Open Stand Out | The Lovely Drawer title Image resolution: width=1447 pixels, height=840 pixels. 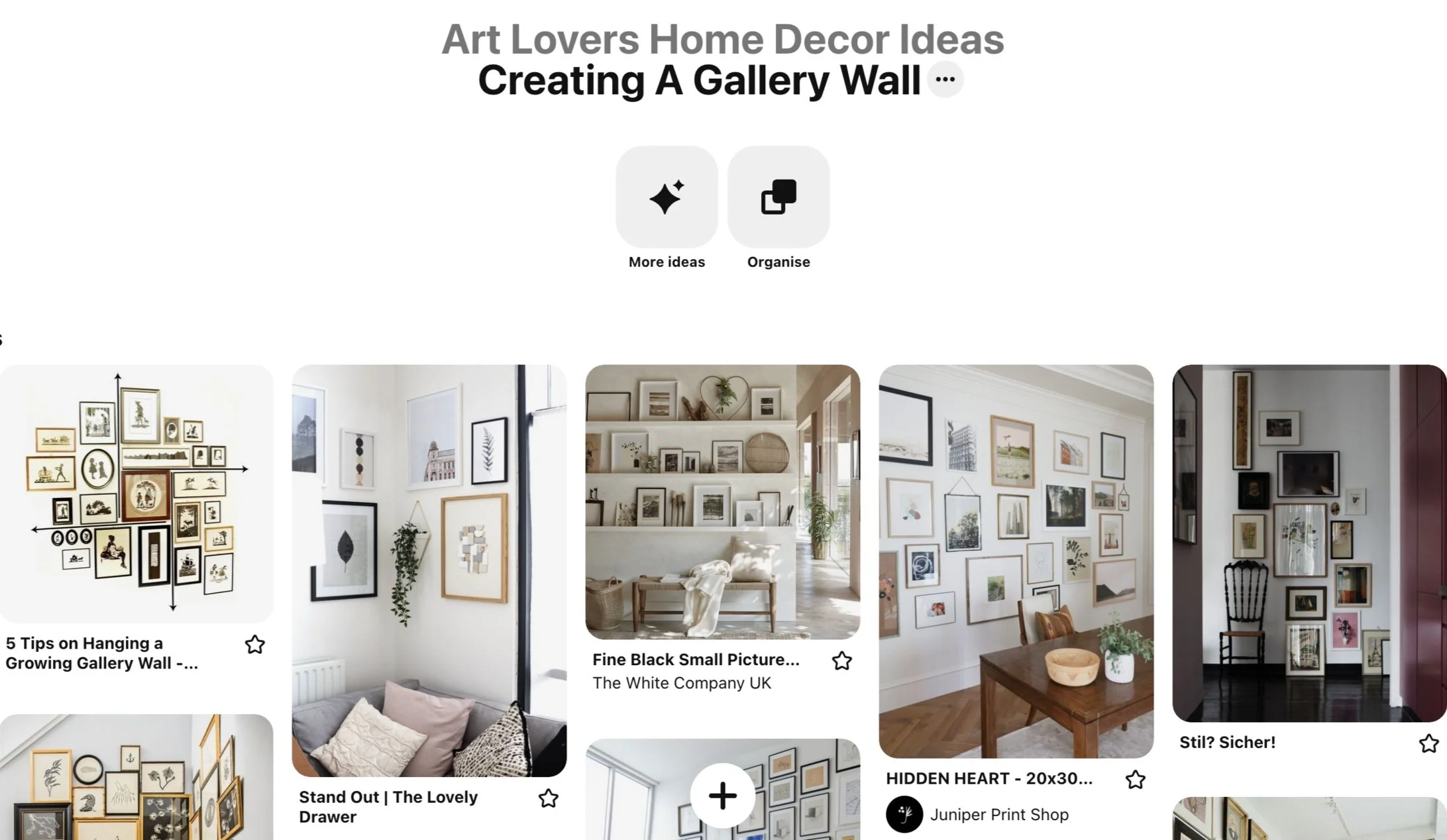point(388,807)
